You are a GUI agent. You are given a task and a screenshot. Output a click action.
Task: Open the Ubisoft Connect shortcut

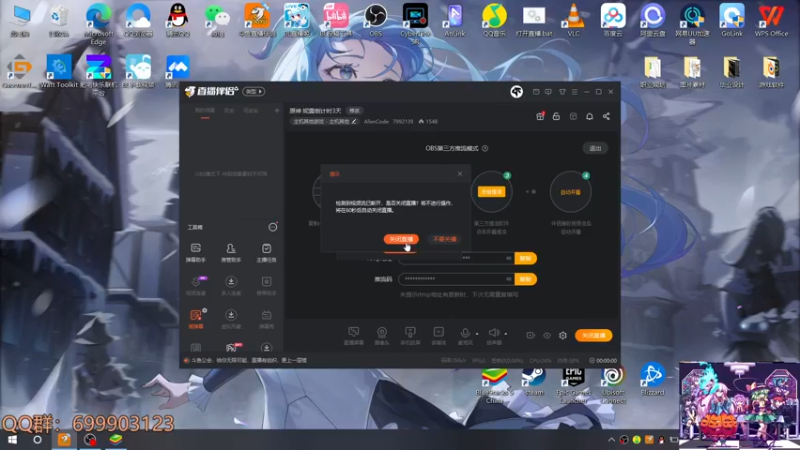pos(613,384)
